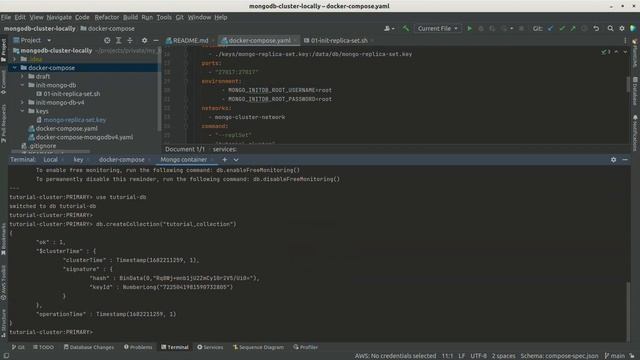Open IDE settings gear in main toolbar
This screenshot has height=360, width=640.
tap(622, 29)
